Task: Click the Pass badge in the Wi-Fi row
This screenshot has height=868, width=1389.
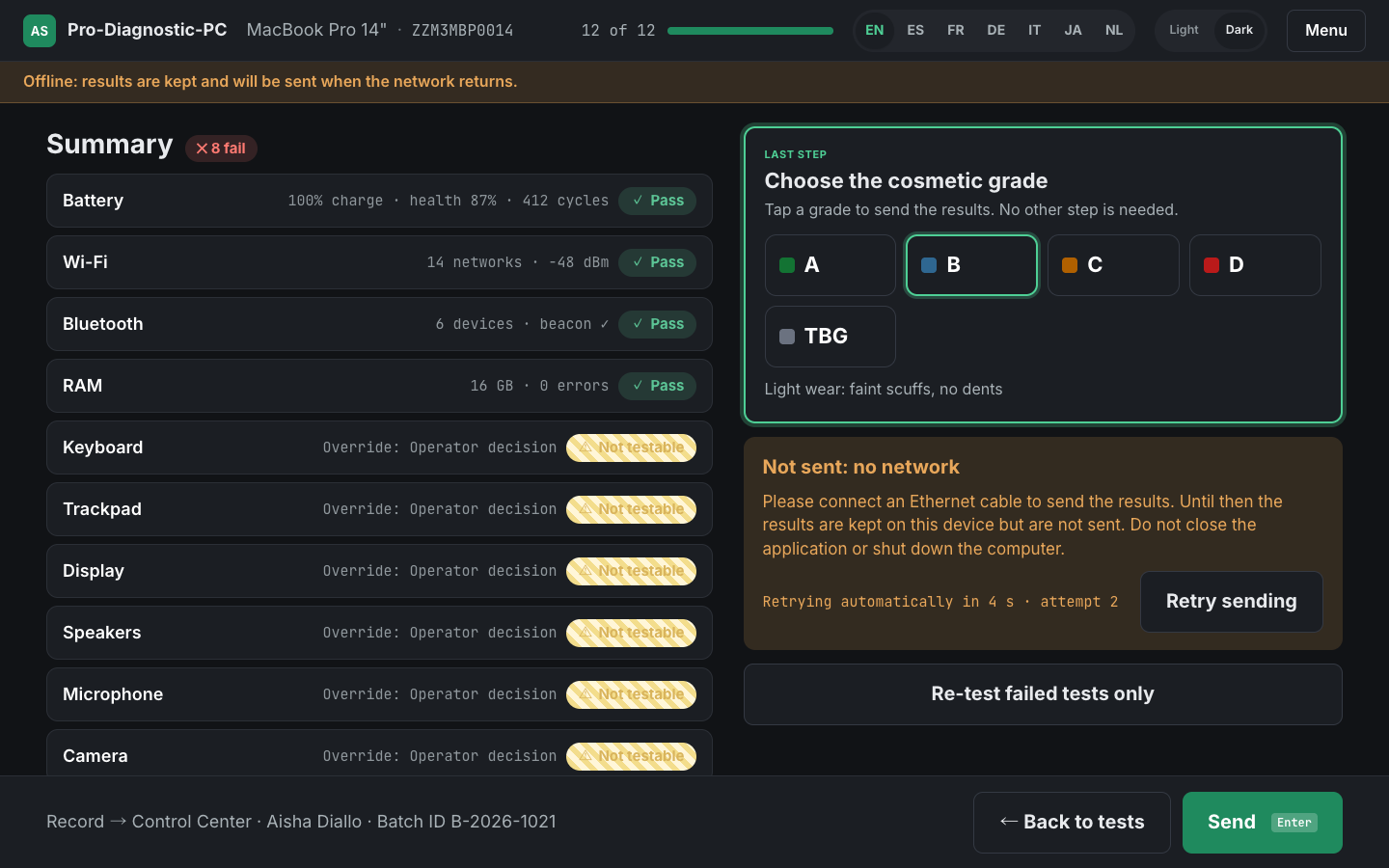Action: (657, 262)
